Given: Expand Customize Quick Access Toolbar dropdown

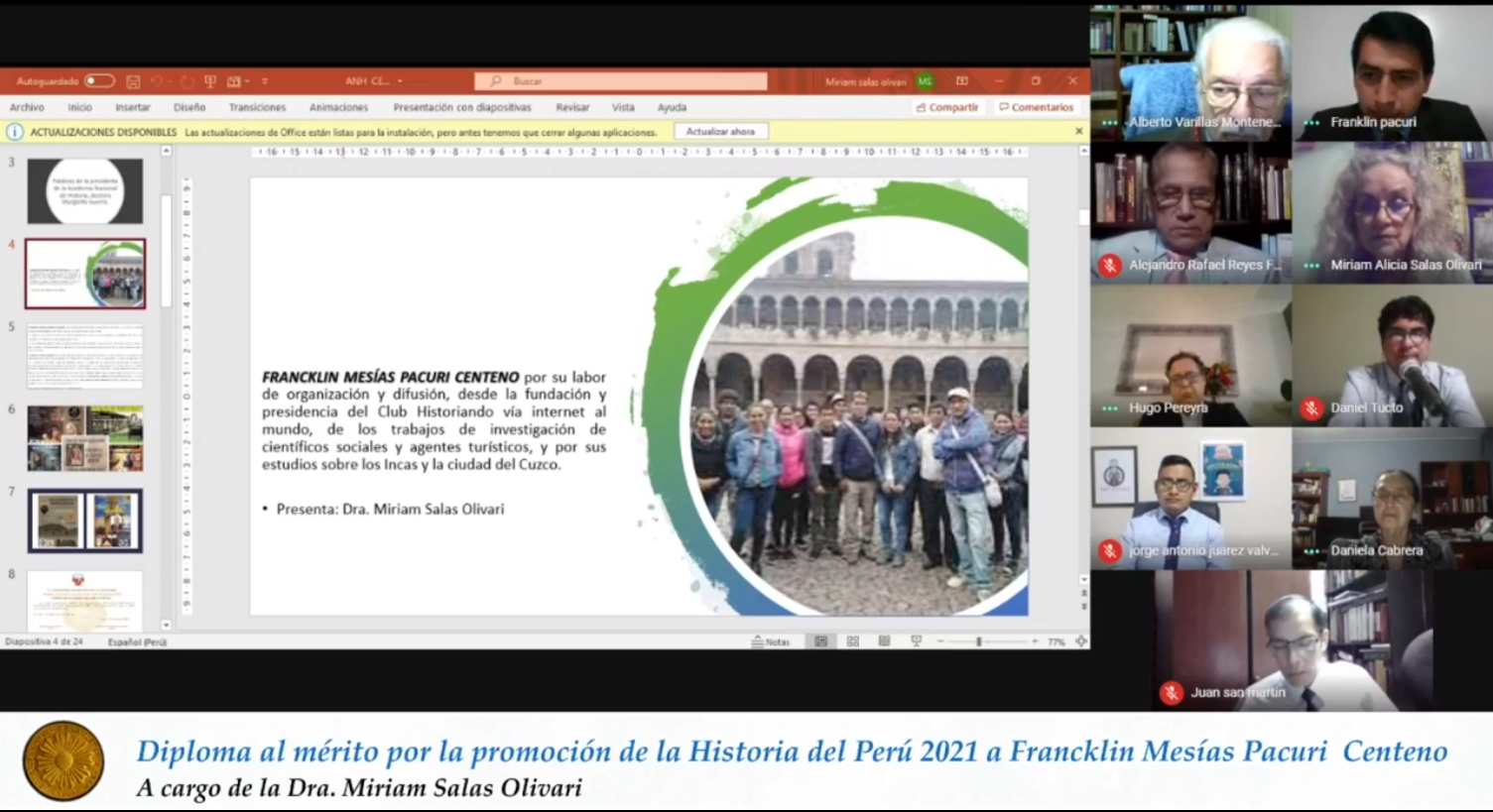Looking at the screenshot, I should [x=265, y=81].
